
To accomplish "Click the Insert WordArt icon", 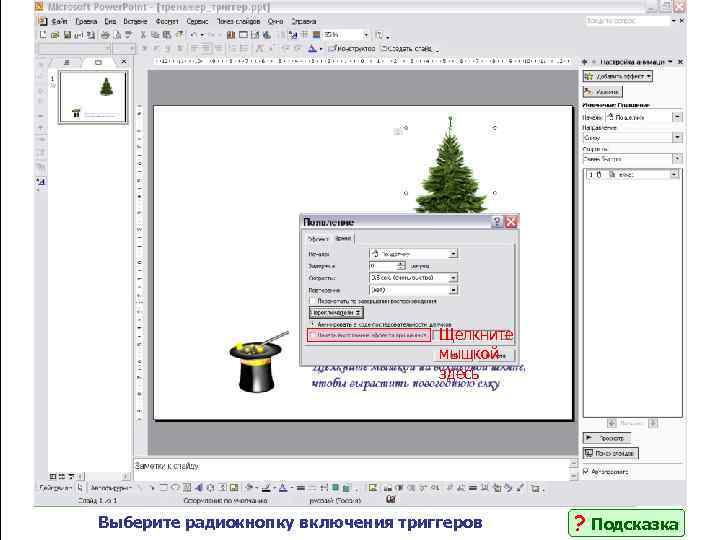I will pos(198,488).
